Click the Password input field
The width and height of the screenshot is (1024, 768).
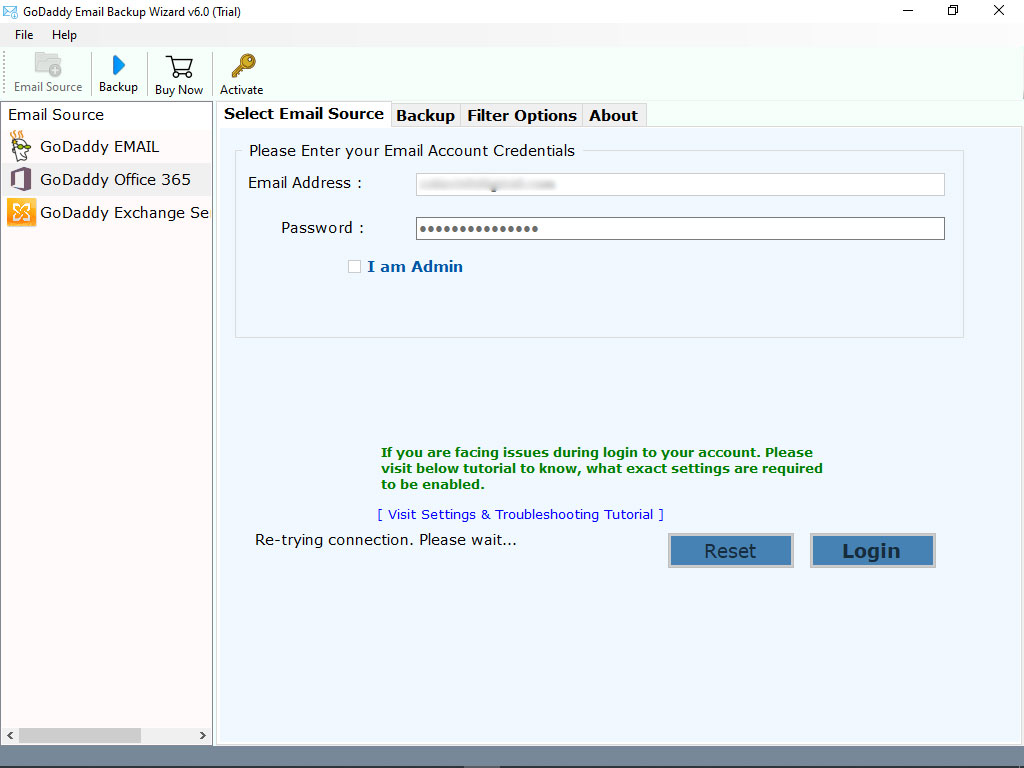(x=680, y=228)
